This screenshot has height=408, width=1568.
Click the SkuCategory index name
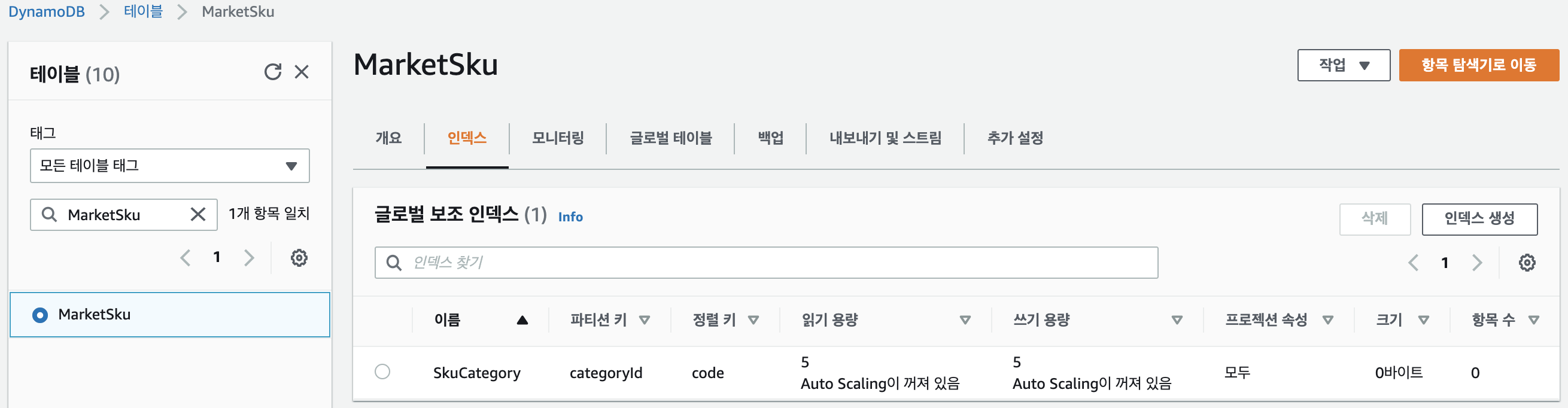[x=476, y=373]
